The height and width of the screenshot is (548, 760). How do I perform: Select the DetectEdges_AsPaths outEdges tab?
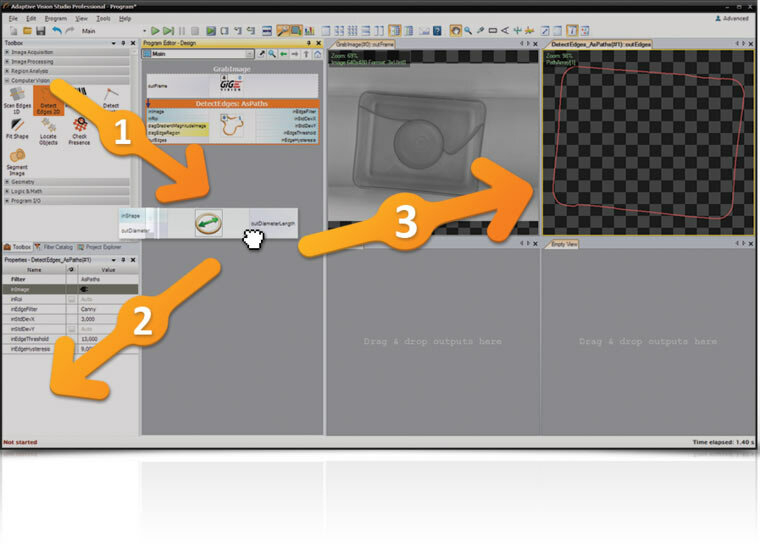pos(599,44)
